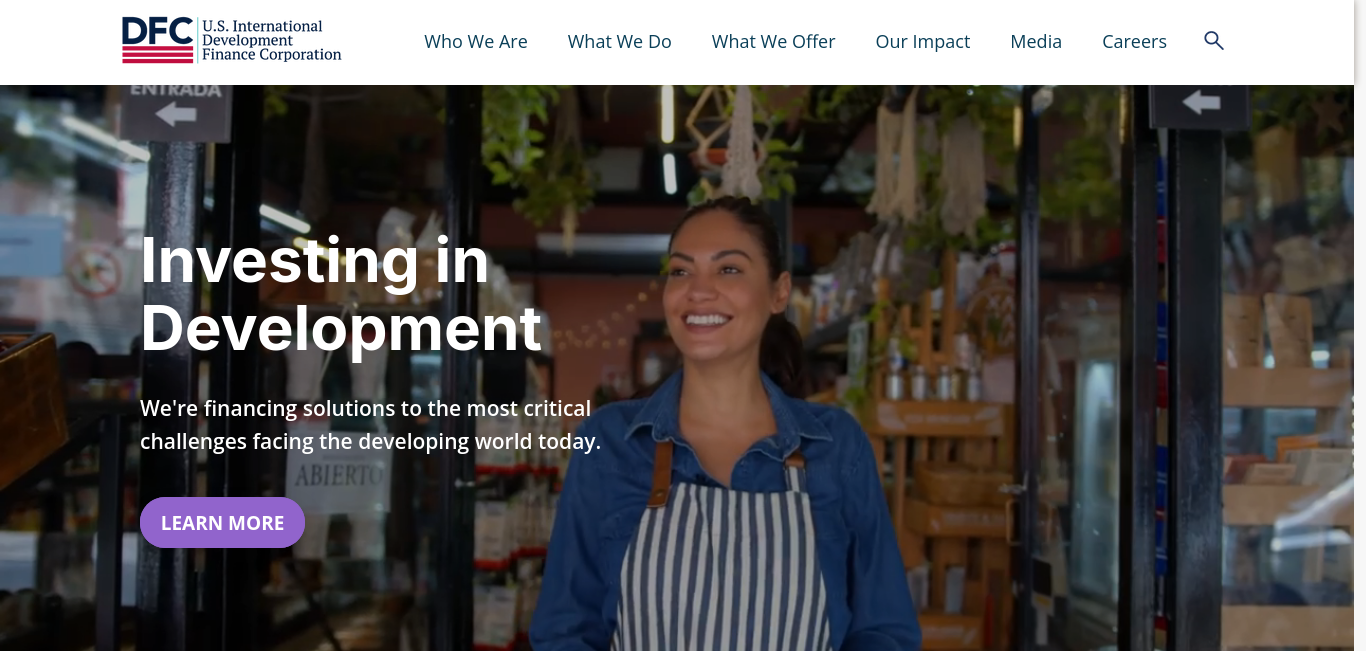This screenshot has width=1366, height=651.
Task: Expand the What We Offer menu
Action: [x=774, y=42]
